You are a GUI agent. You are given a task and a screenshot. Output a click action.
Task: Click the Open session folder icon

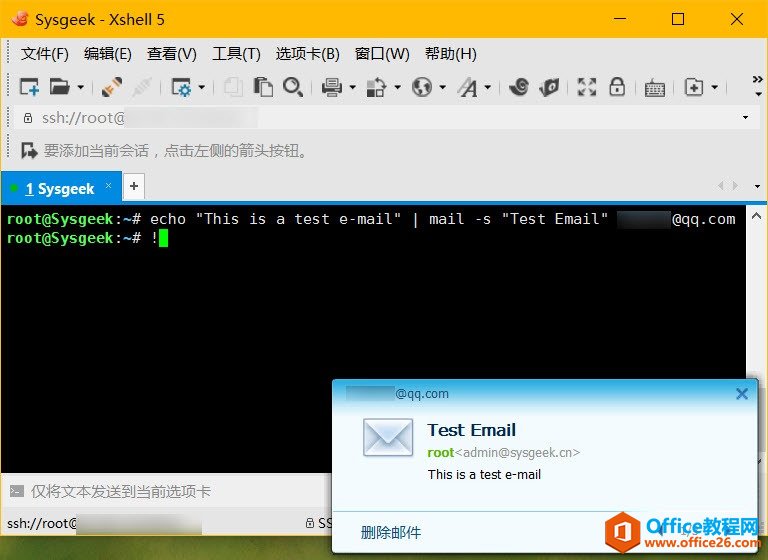click(60, 87)
